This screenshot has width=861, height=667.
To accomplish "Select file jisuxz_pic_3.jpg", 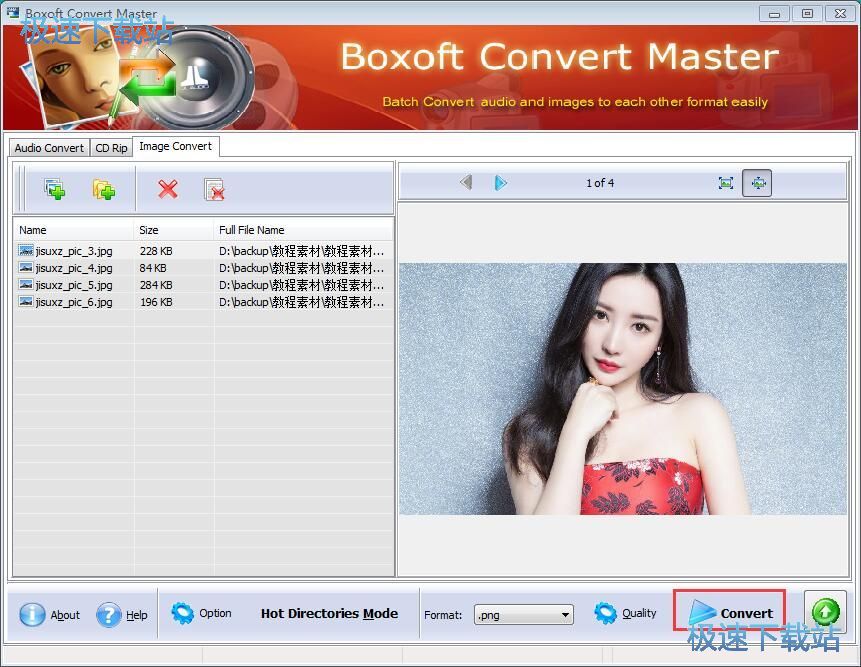I will tap(74, 251).
